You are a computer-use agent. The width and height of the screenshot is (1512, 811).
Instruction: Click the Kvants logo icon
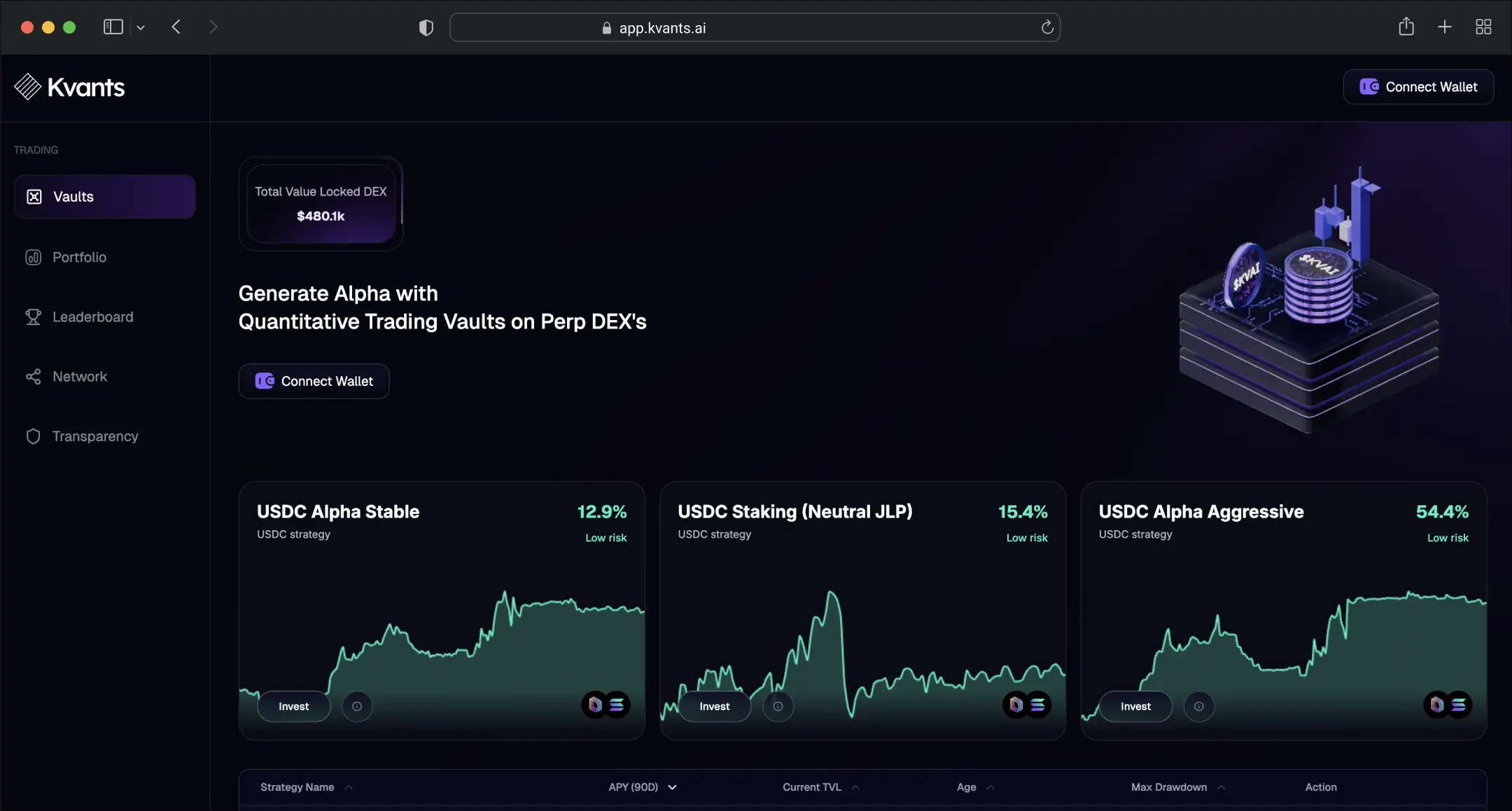pos(28,87)
